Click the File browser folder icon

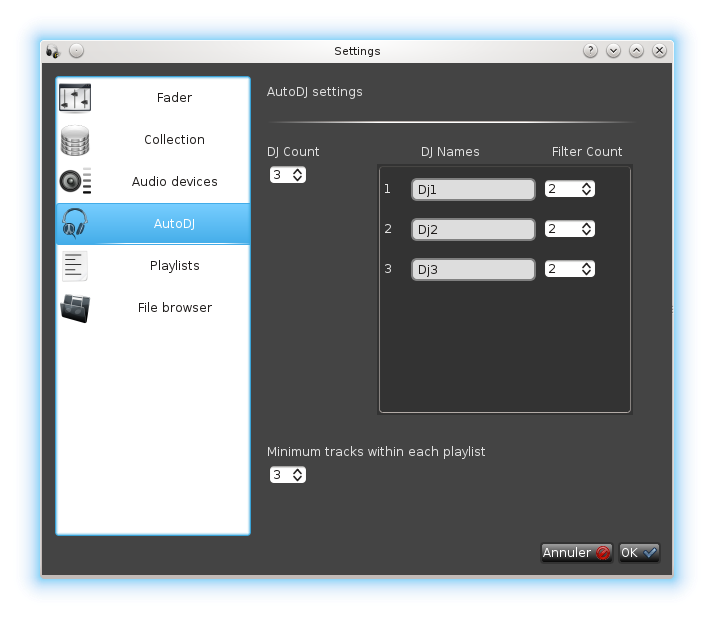click(x=75, y=308)
